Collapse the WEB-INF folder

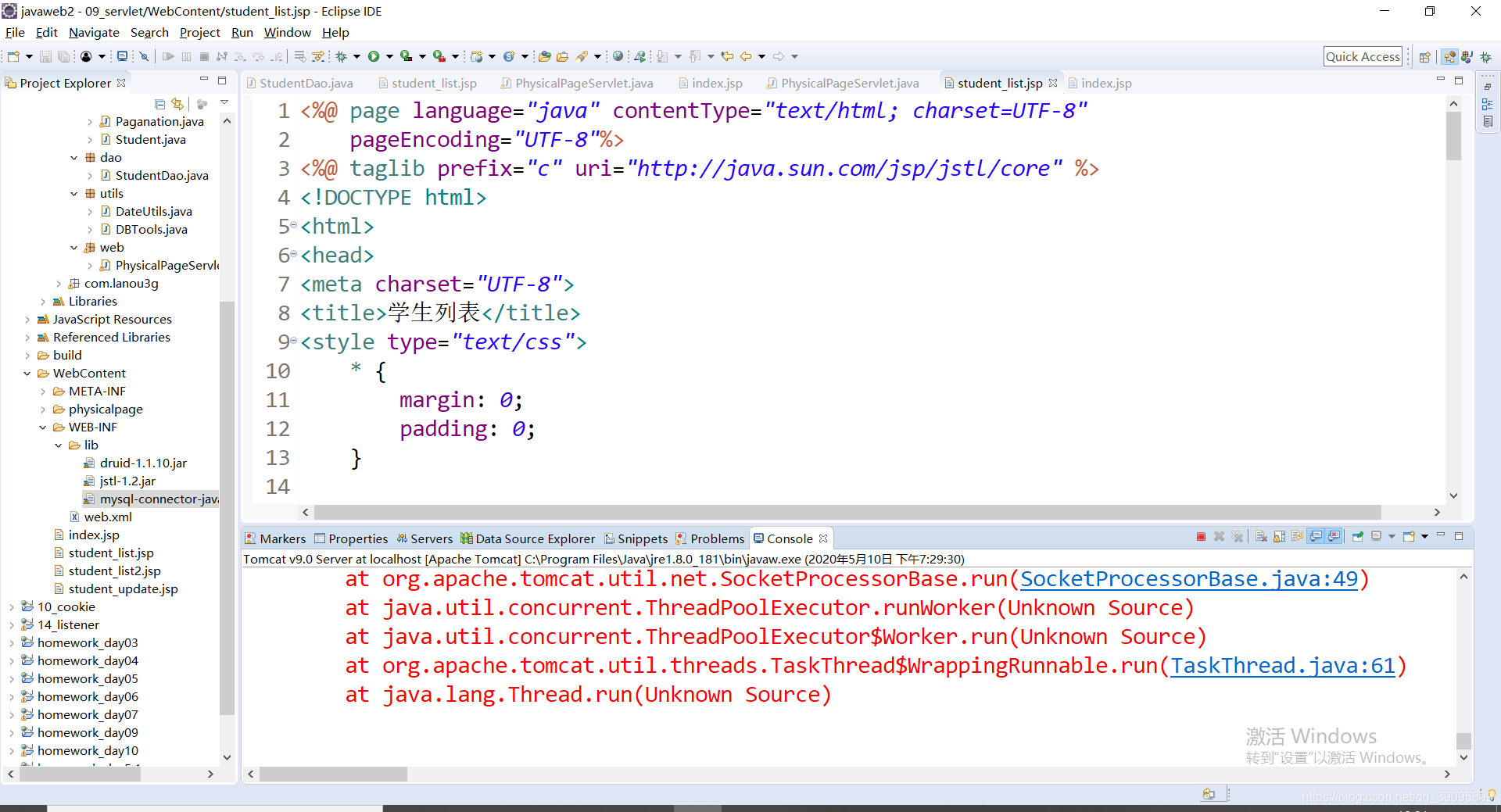point(43,427)
